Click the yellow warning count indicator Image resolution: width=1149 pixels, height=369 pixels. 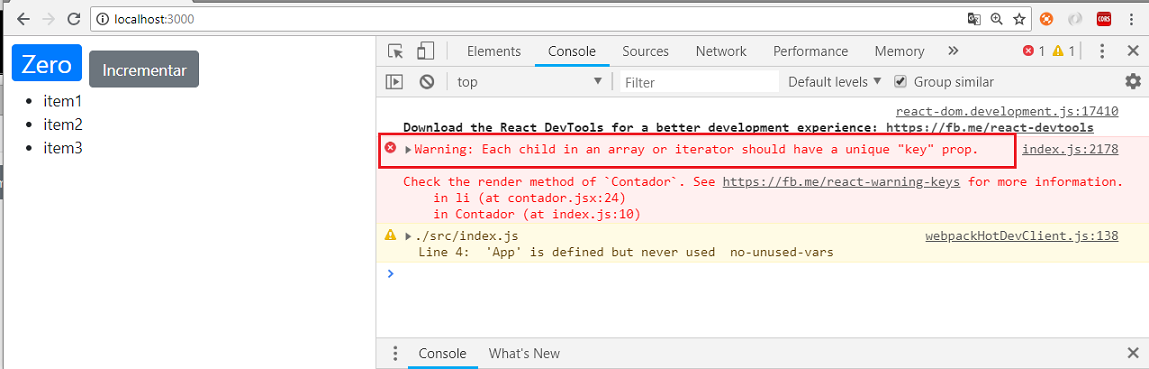1063,51
